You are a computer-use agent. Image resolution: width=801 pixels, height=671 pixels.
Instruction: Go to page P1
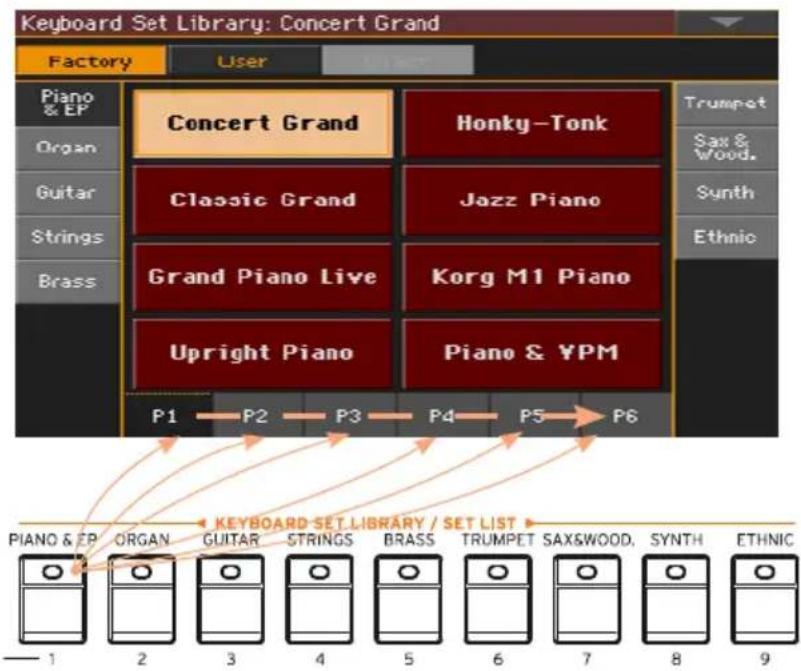(168, 416)
